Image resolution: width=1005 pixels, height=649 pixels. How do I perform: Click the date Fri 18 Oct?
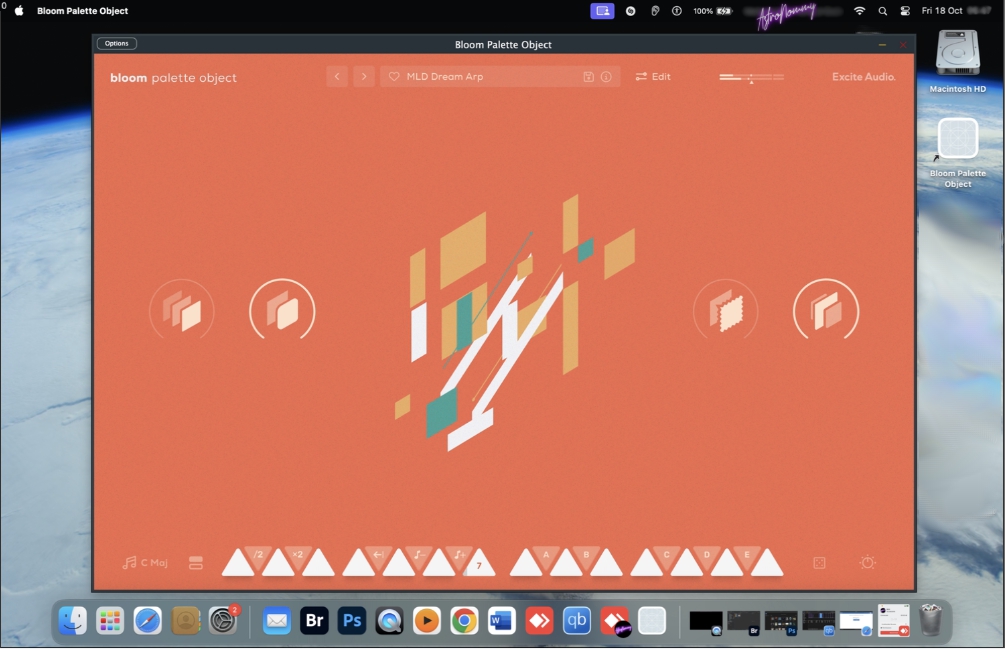click(x=942, y=11)
